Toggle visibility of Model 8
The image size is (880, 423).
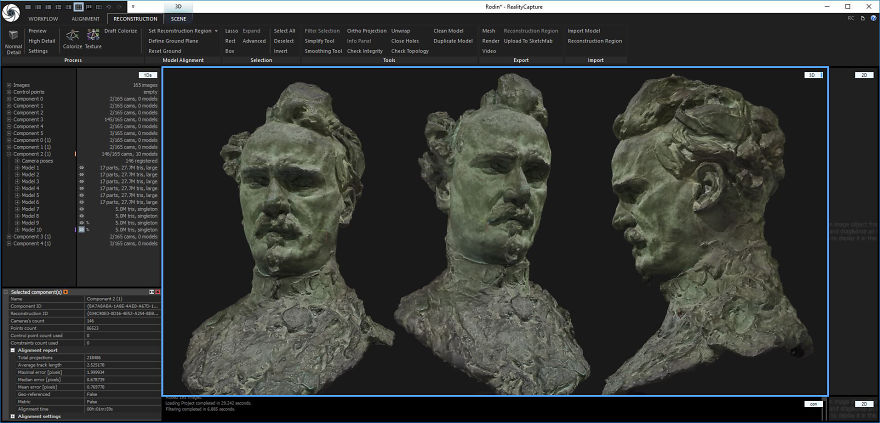82,215
